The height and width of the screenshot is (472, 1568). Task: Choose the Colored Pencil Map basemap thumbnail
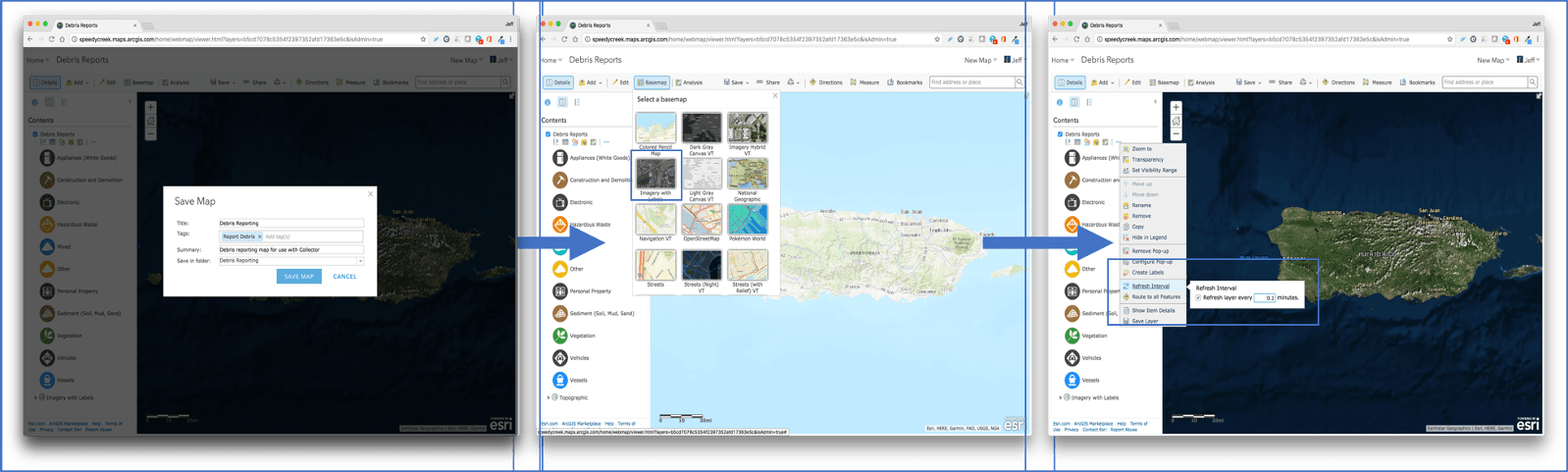click(655, 128)
